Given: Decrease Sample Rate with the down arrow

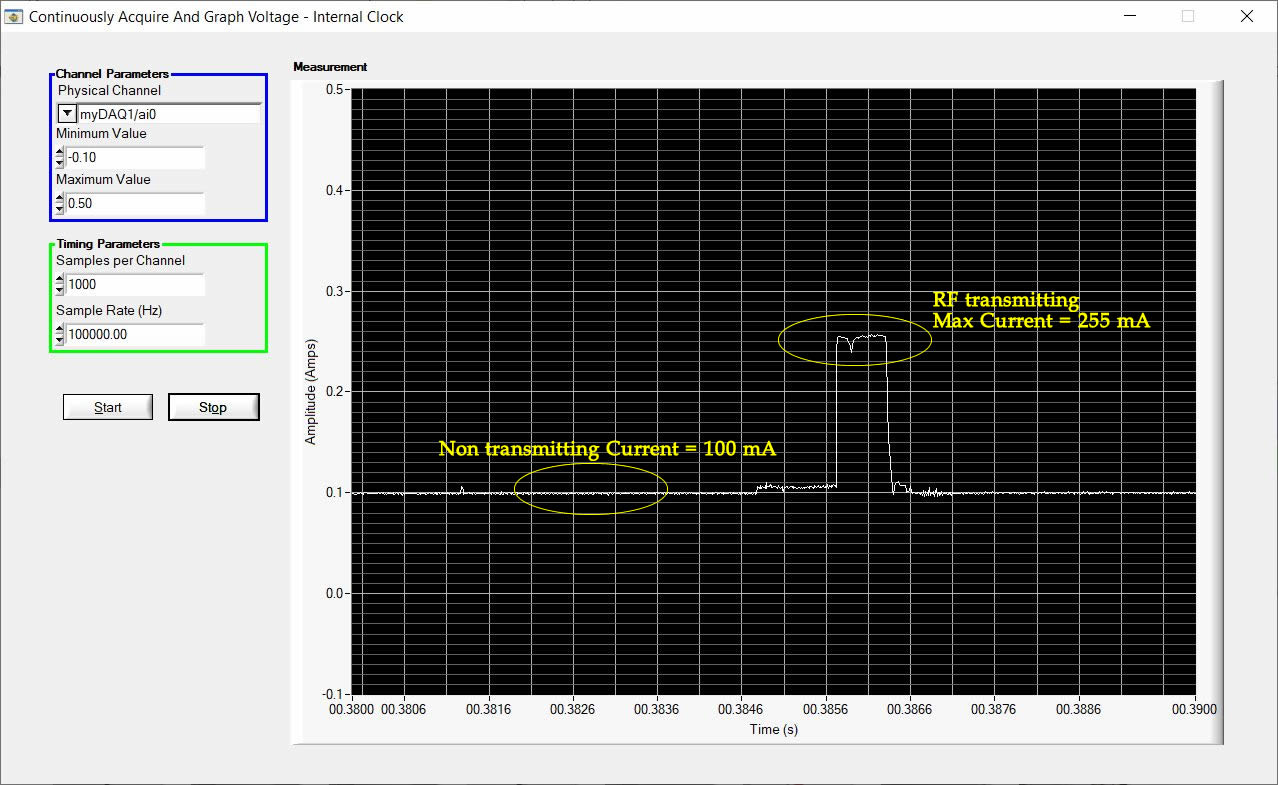Looking at the screenshot, I should point(58,339).
